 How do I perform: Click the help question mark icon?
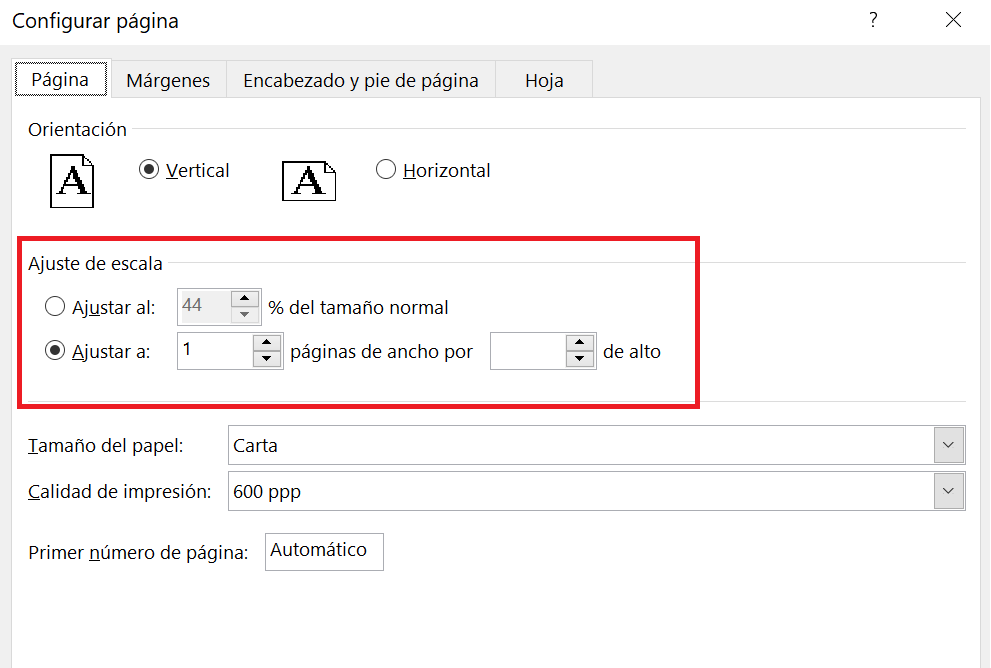tap(873, 20)
